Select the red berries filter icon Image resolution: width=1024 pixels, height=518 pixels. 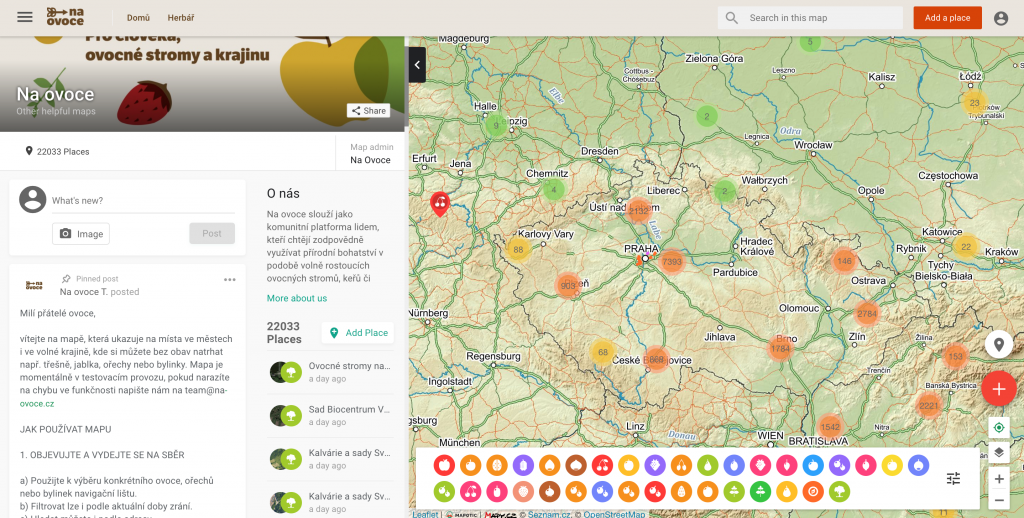[x=655, y=491]
